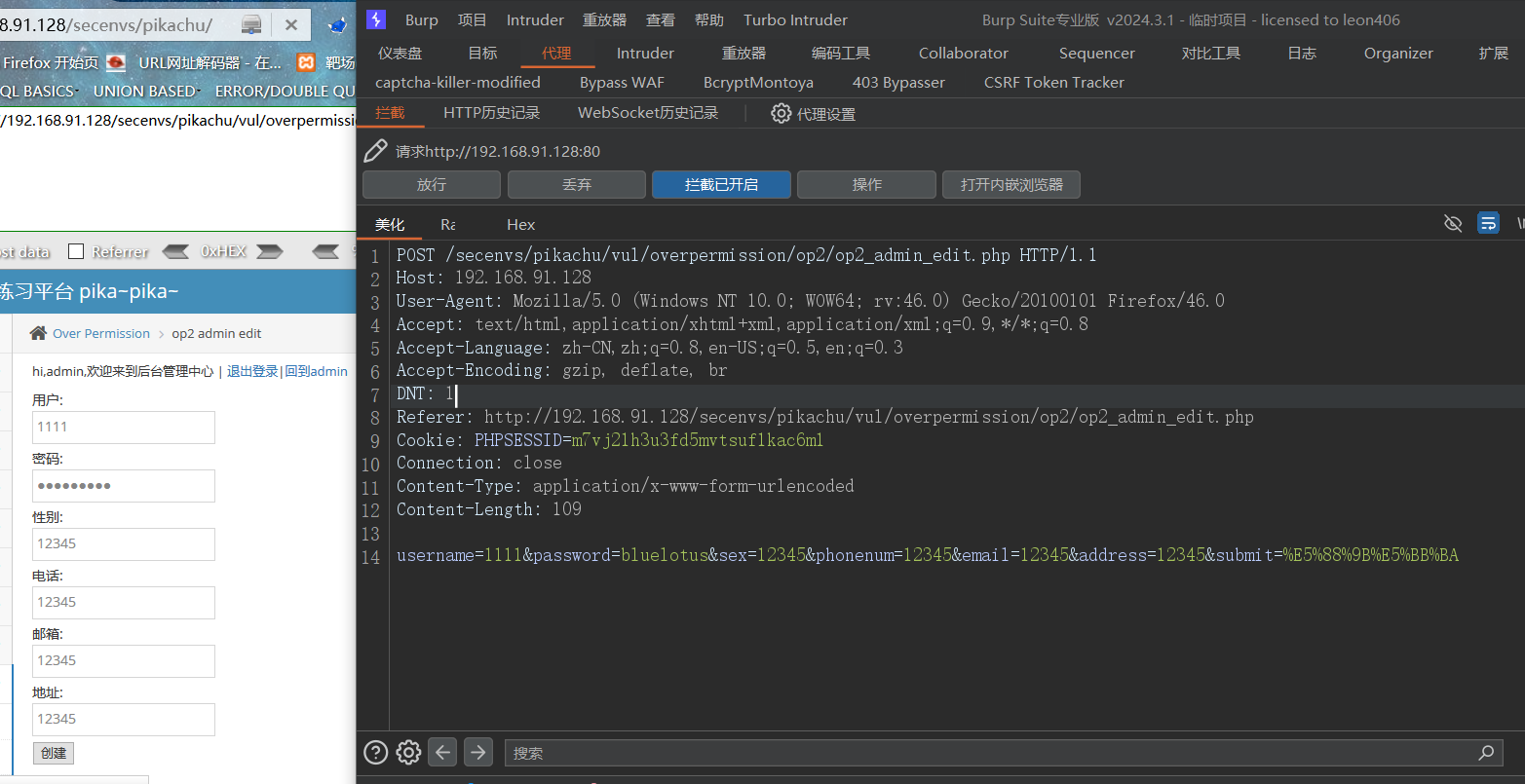Click Over Permission breadcrumb link

point(101,333)
